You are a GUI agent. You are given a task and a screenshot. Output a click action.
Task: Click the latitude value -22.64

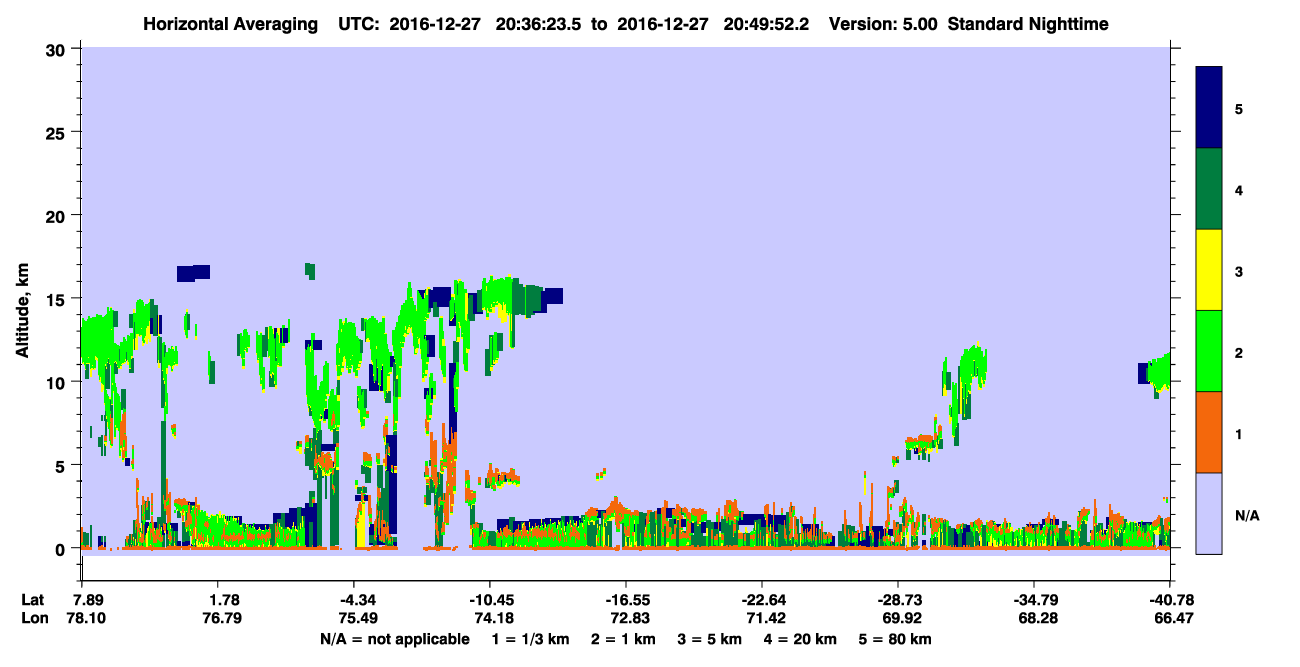tap(761, 600)
